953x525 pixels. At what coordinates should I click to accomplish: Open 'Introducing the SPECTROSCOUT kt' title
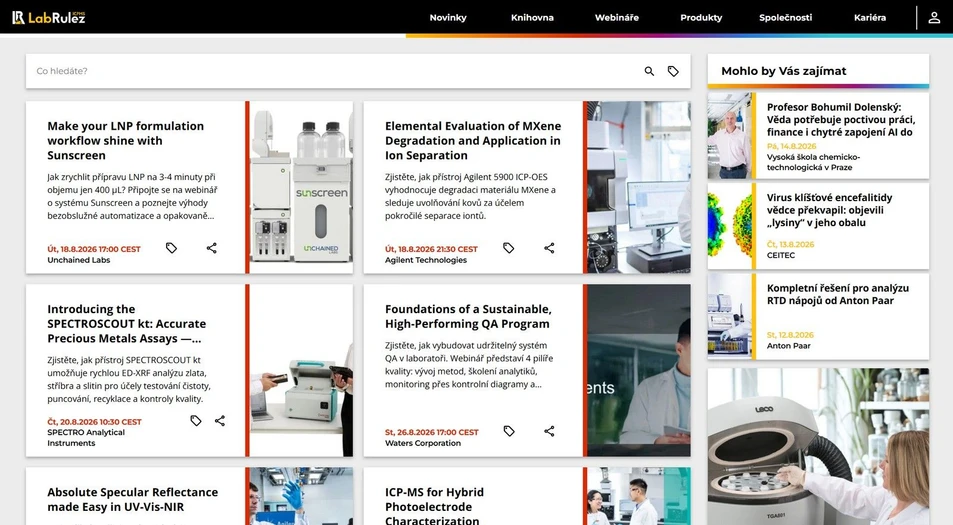coord(126,324)
